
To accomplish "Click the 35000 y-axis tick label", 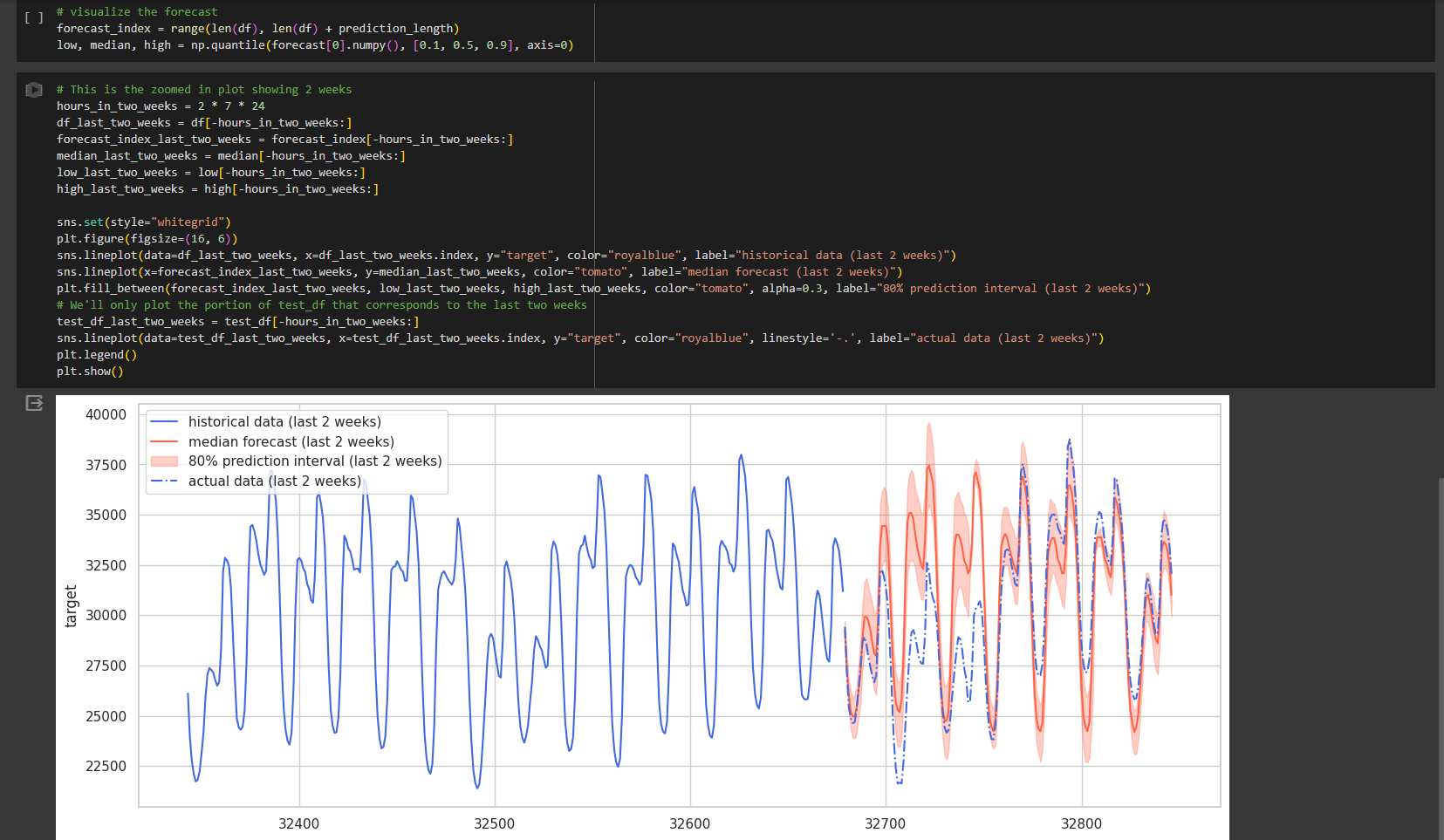I will [x=106, y=515].
